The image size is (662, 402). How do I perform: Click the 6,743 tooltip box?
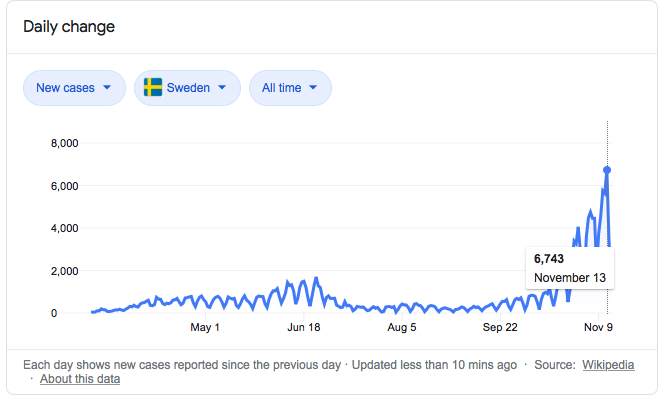569,268
